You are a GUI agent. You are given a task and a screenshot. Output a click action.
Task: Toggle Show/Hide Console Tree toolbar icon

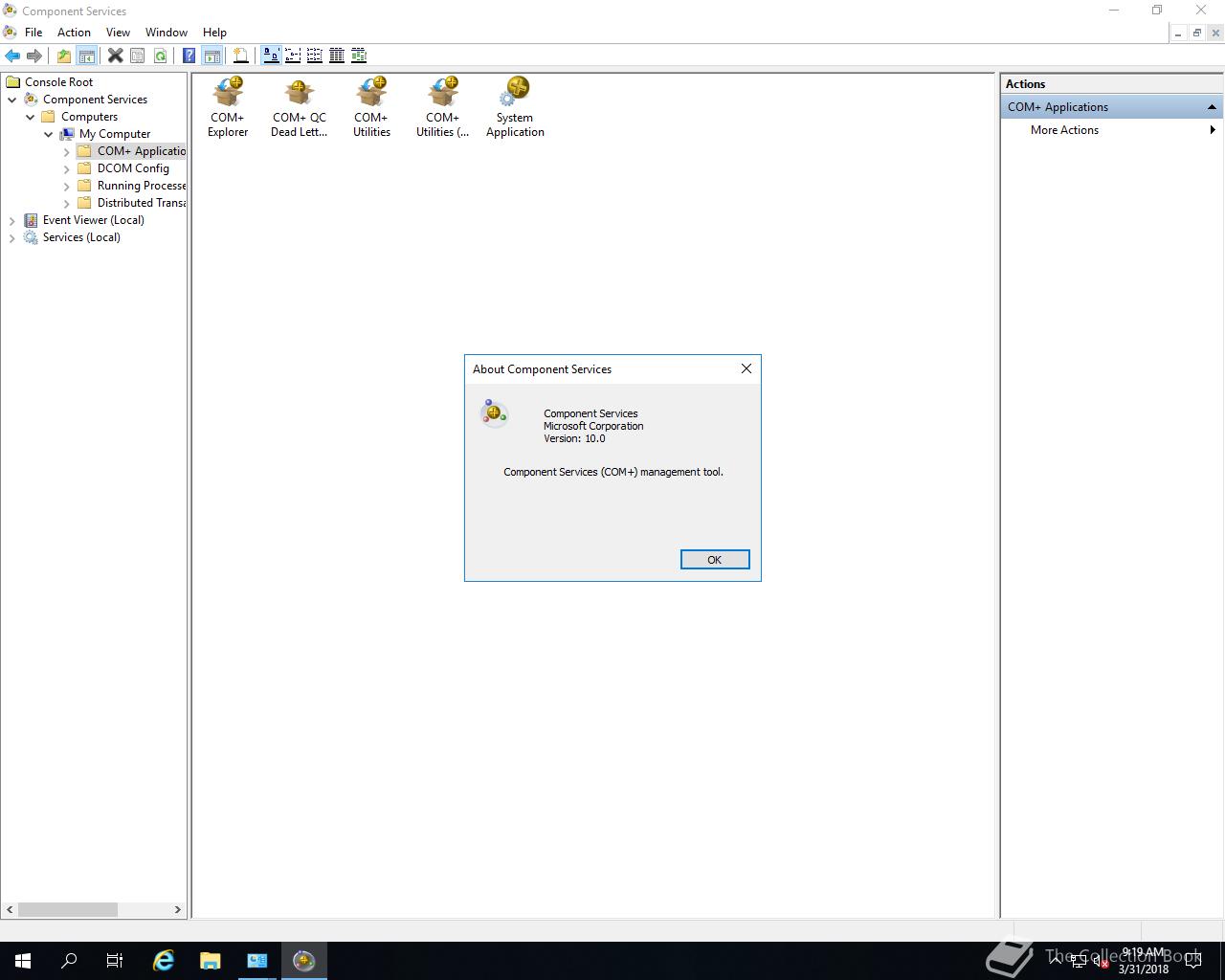pos(86,56)
